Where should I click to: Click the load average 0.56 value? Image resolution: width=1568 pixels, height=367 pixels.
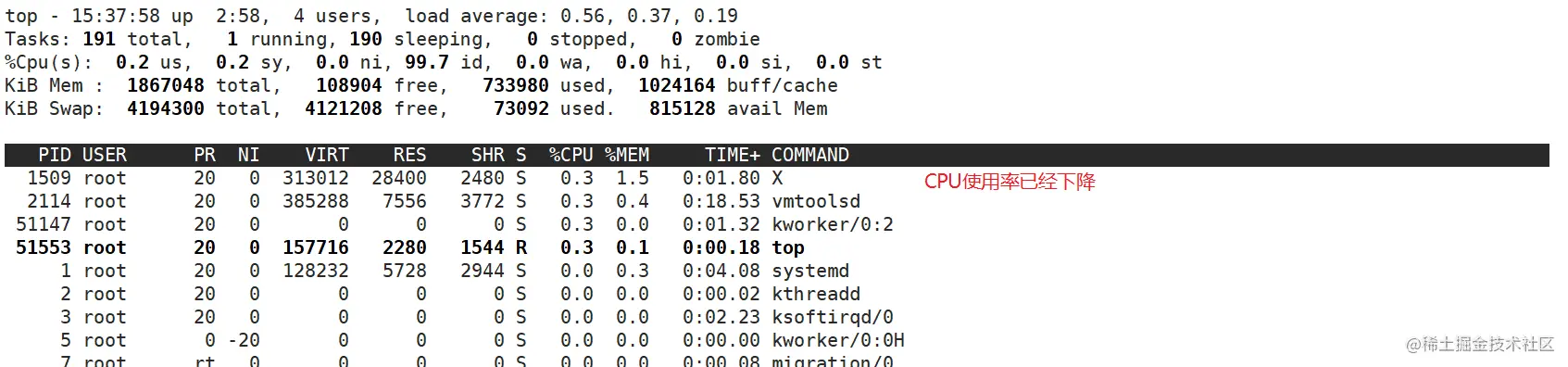click(583, 16)
